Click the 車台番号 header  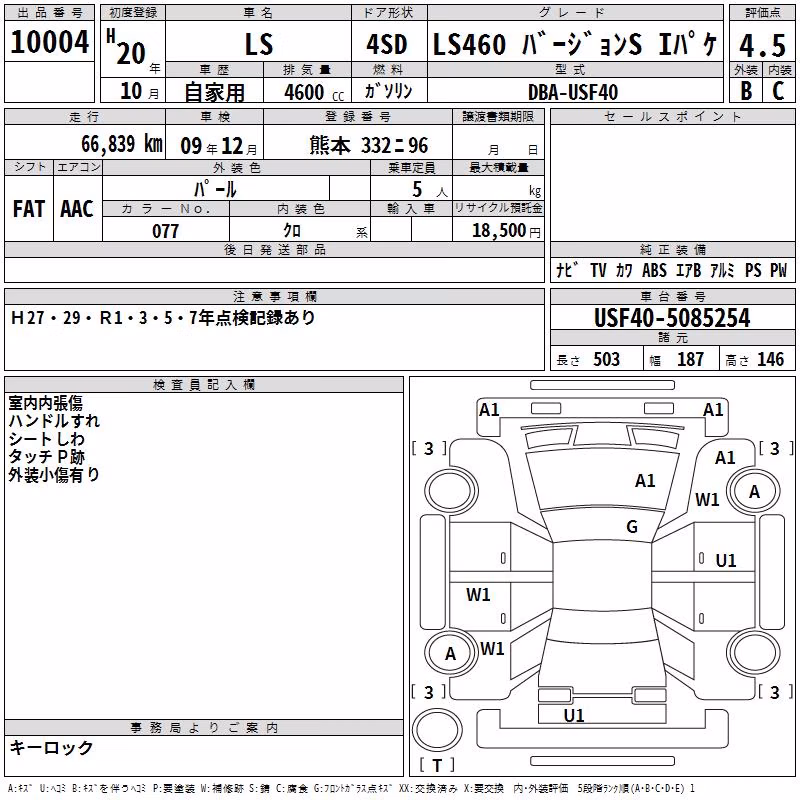coord(672,296)
